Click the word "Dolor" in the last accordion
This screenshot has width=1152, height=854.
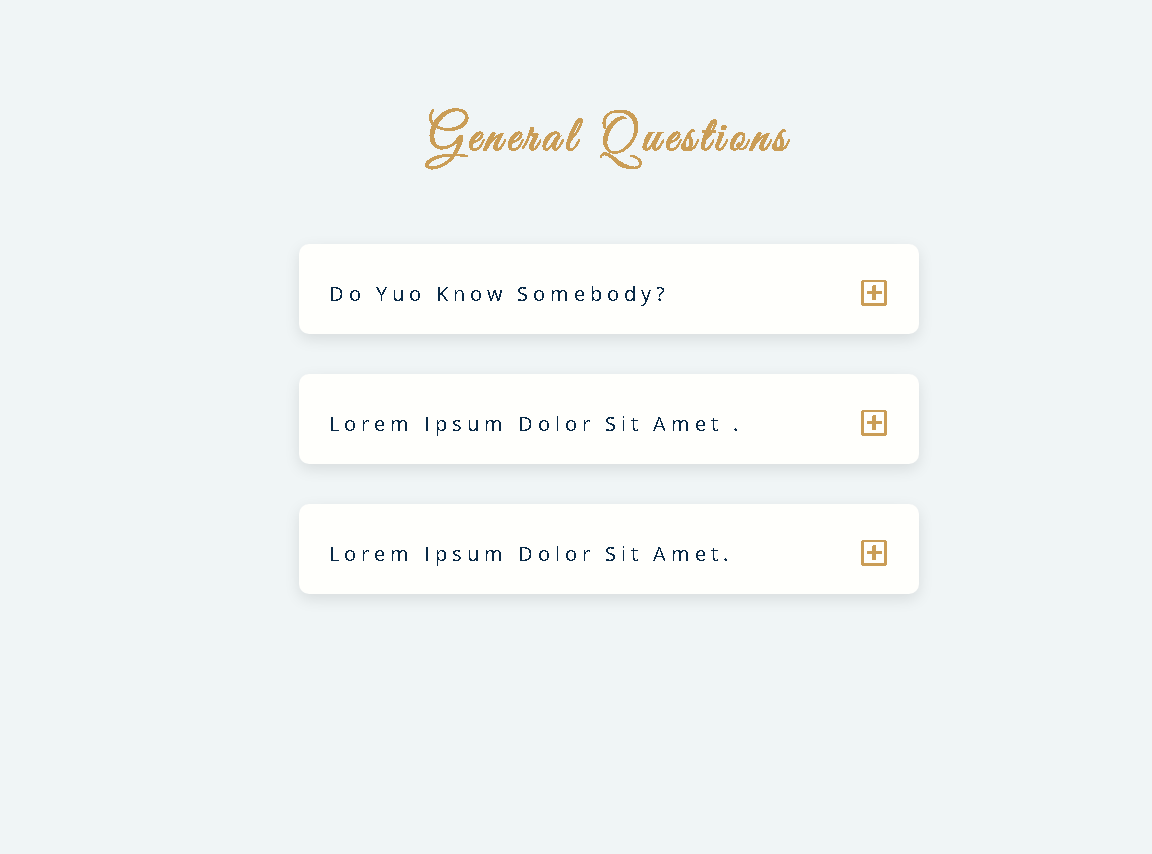pos(555,554)
